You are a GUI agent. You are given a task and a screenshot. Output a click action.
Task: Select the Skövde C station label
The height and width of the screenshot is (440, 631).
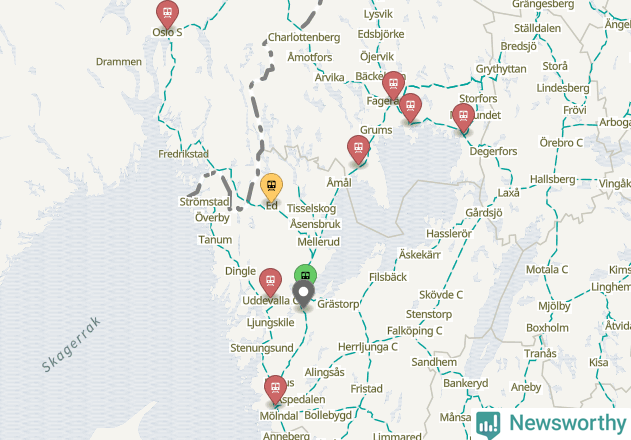click(441, 295)
